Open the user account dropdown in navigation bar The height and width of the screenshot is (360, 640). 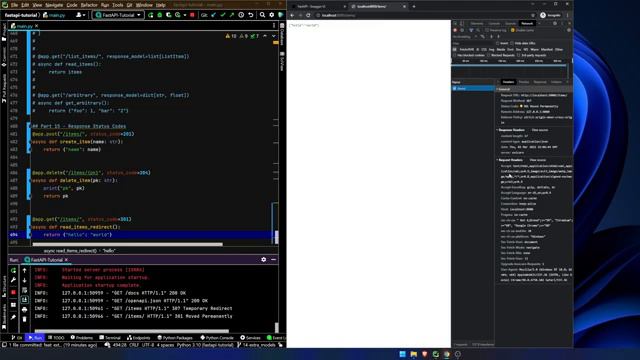coord(80,15)
